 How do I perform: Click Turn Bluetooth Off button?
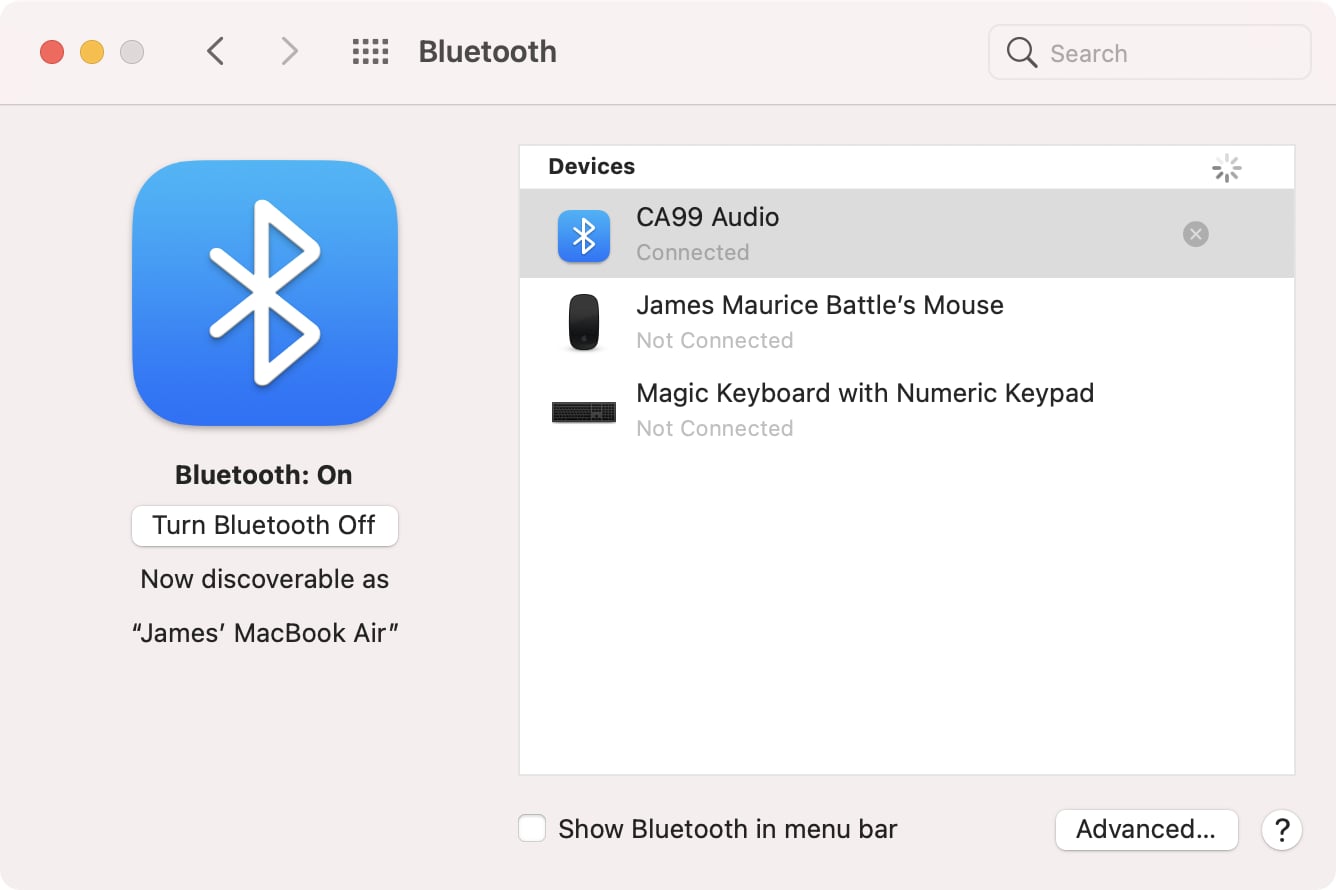(265, 526)
